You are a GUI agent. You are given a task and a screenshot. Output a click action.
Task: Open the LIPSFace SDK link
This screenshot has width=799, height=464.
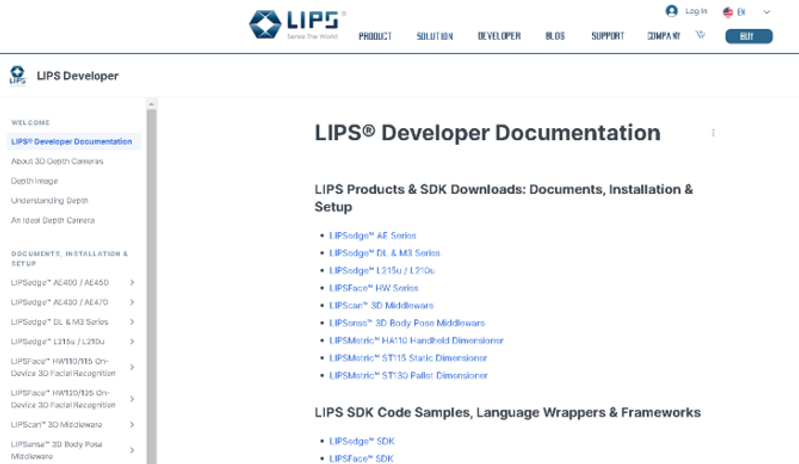coord(361,458)
